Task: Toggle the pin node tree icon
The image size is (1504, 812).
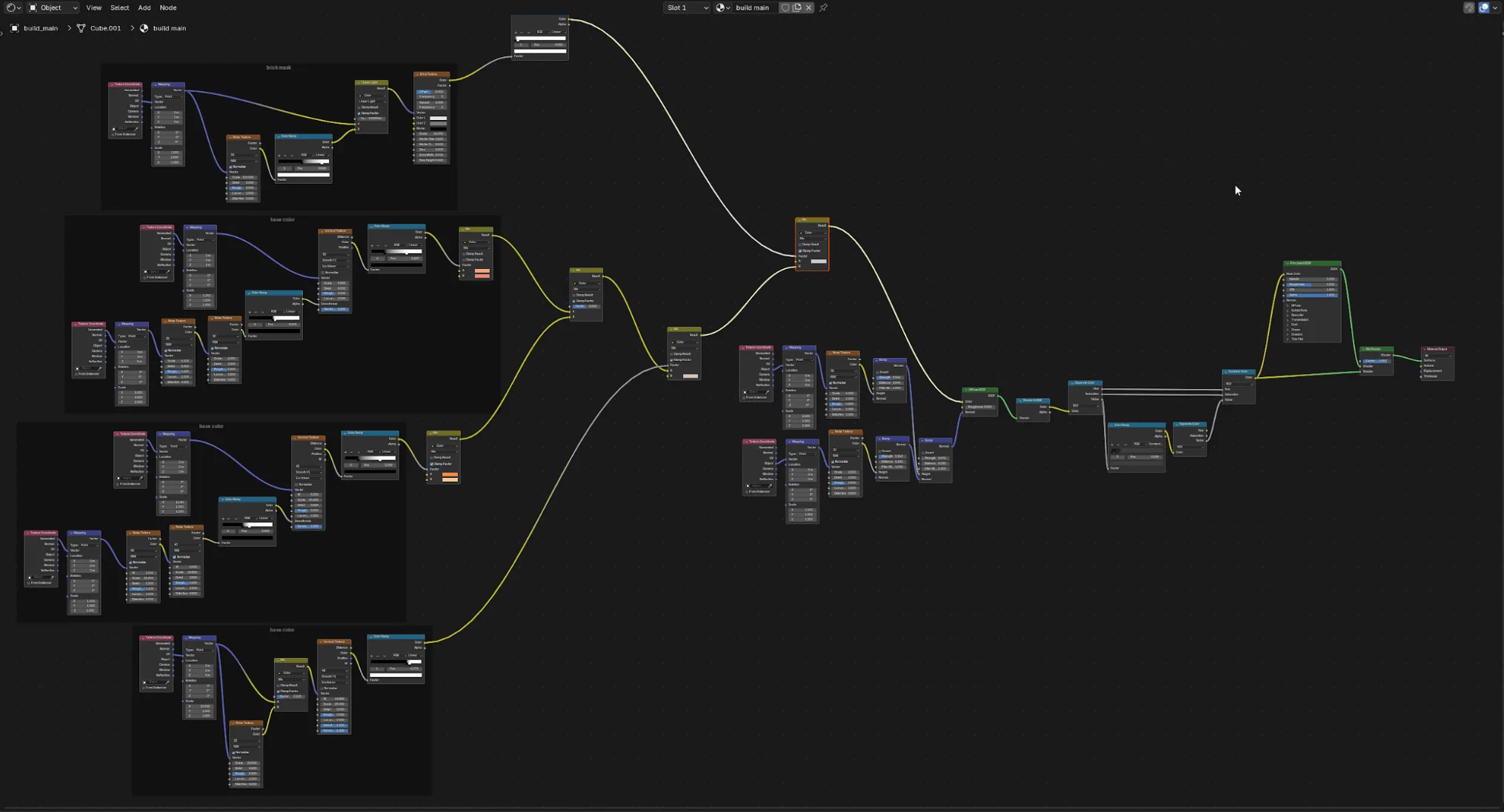Action: click(x=823, y=7)
